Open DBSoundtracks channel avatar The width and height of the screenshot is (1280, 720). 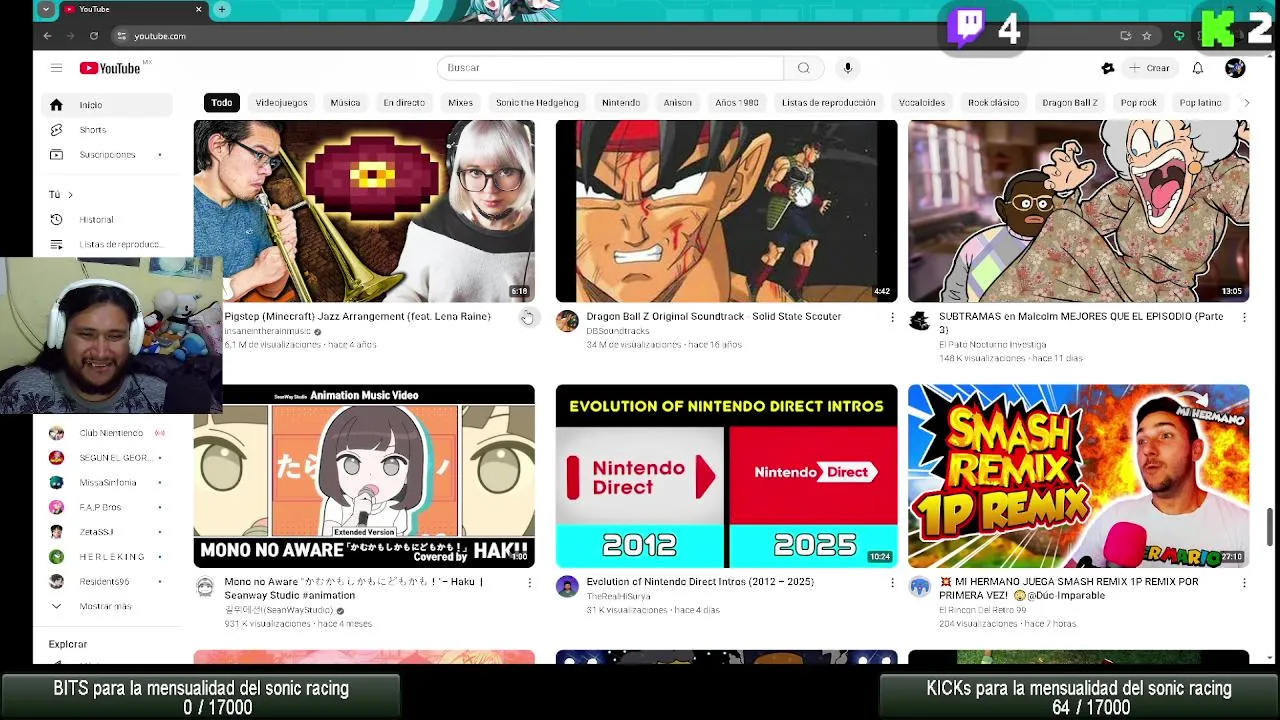coord(567,321)
